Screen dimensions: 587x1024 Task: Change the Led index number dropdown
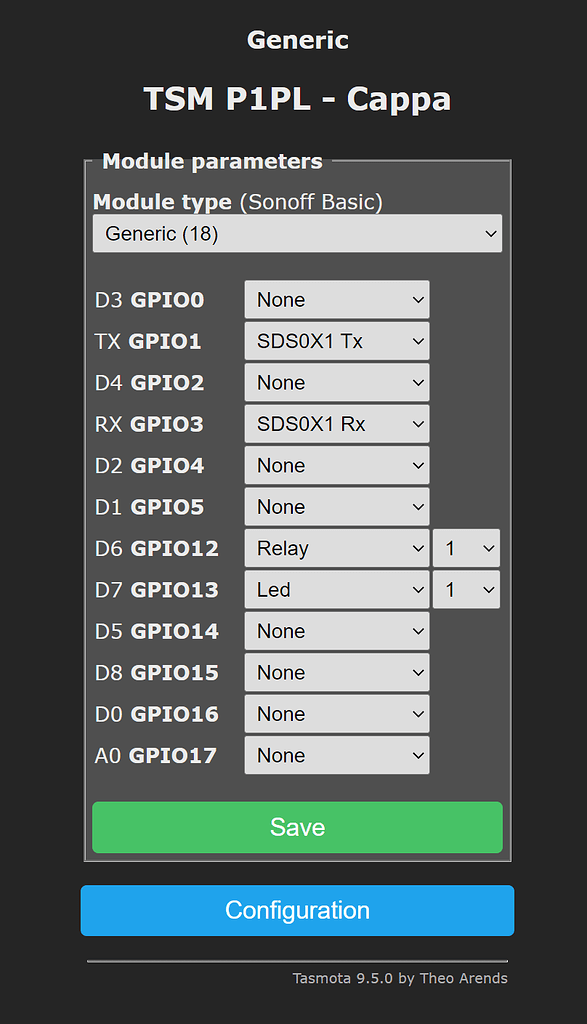pyautogui.click(x=466, y=590)
